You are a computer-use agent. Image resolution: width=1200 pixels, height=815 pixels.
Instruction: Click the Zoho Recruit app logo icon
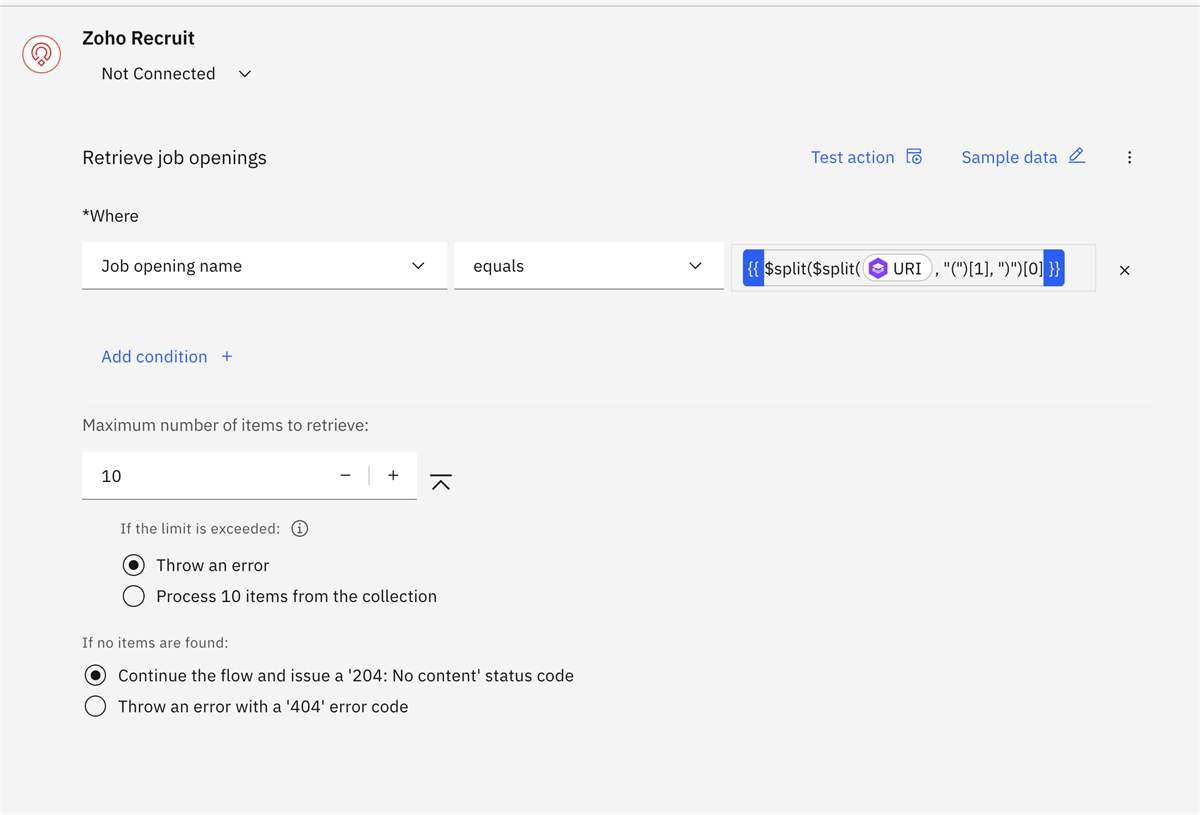[x=41, y=52]
